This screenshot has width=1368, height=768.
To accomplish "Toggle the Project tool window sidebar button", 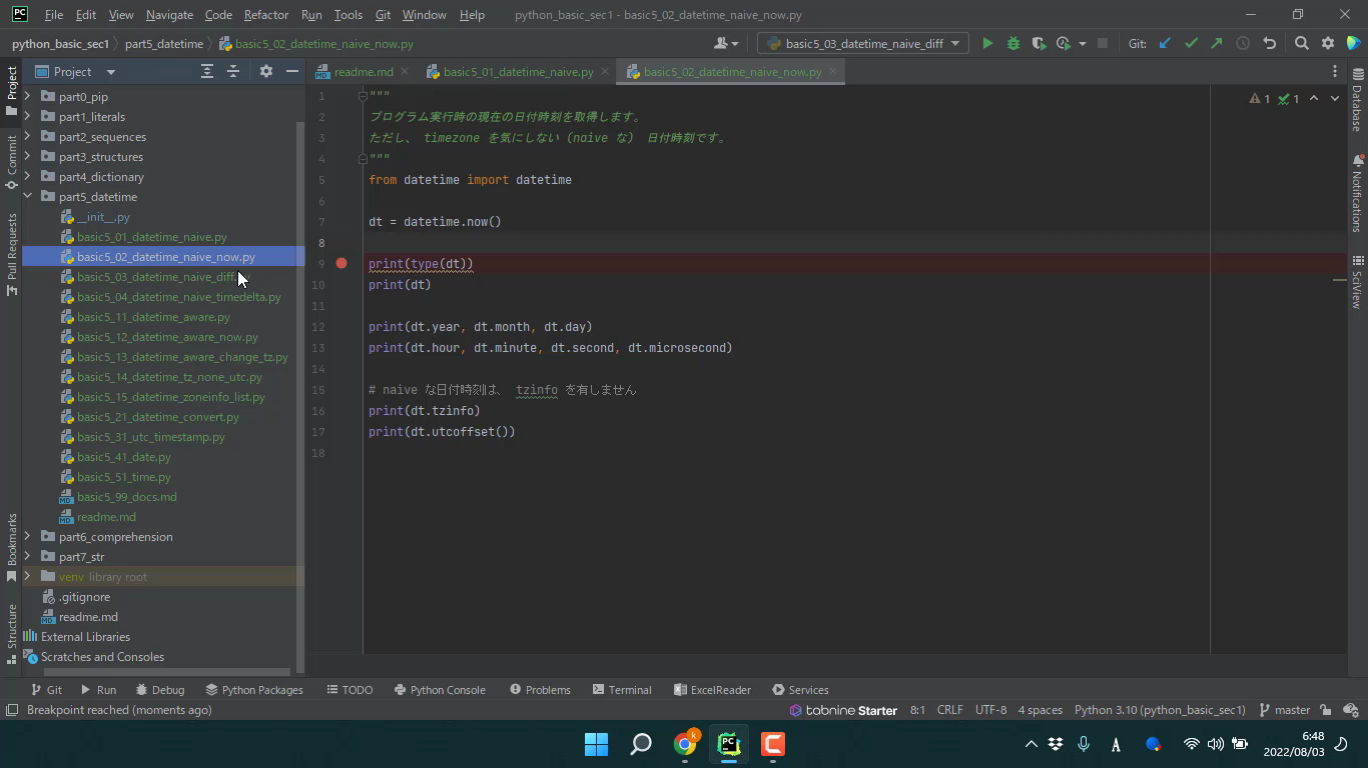I will pos(12,85).
